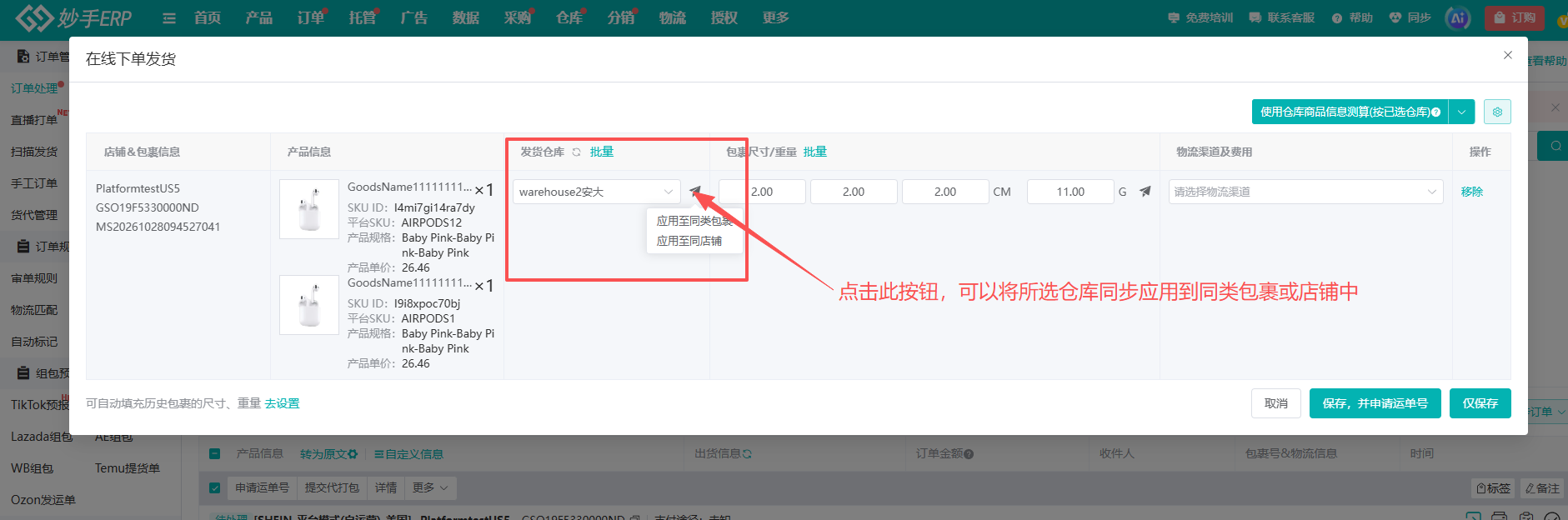Open the 物流 top menu
This screenshot has height=520, width=1568.
[x=673, y=17]
